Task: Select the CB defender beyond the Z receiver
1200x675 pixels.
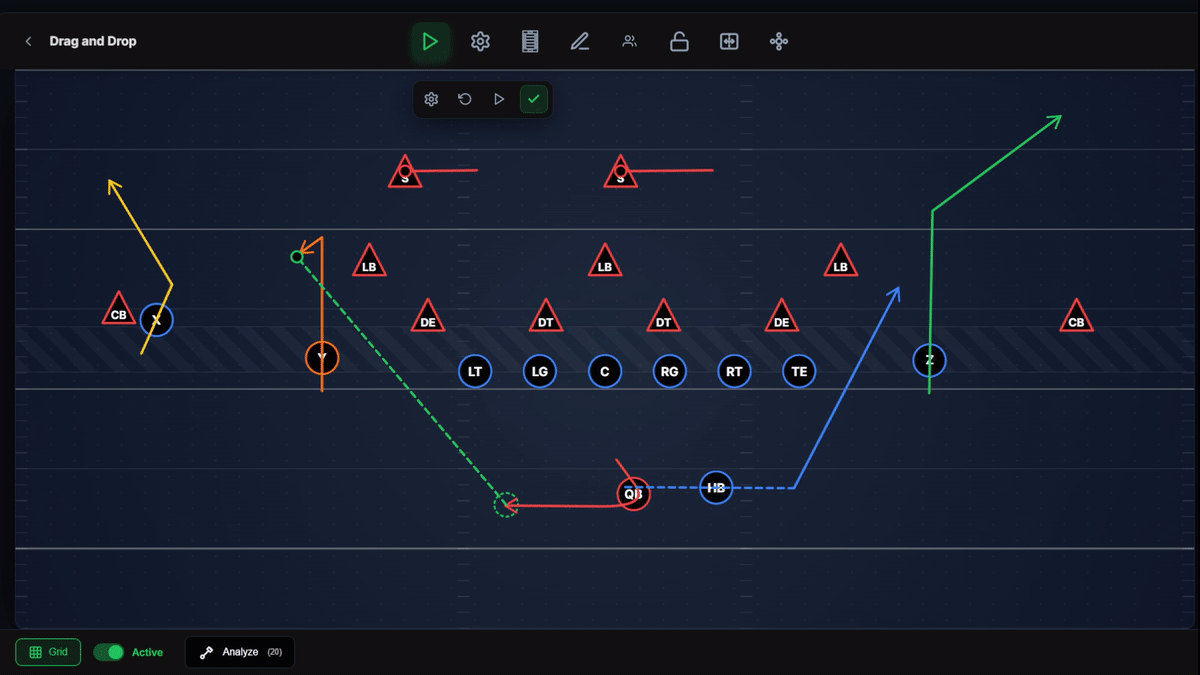Action: [x=1076, y=318]
